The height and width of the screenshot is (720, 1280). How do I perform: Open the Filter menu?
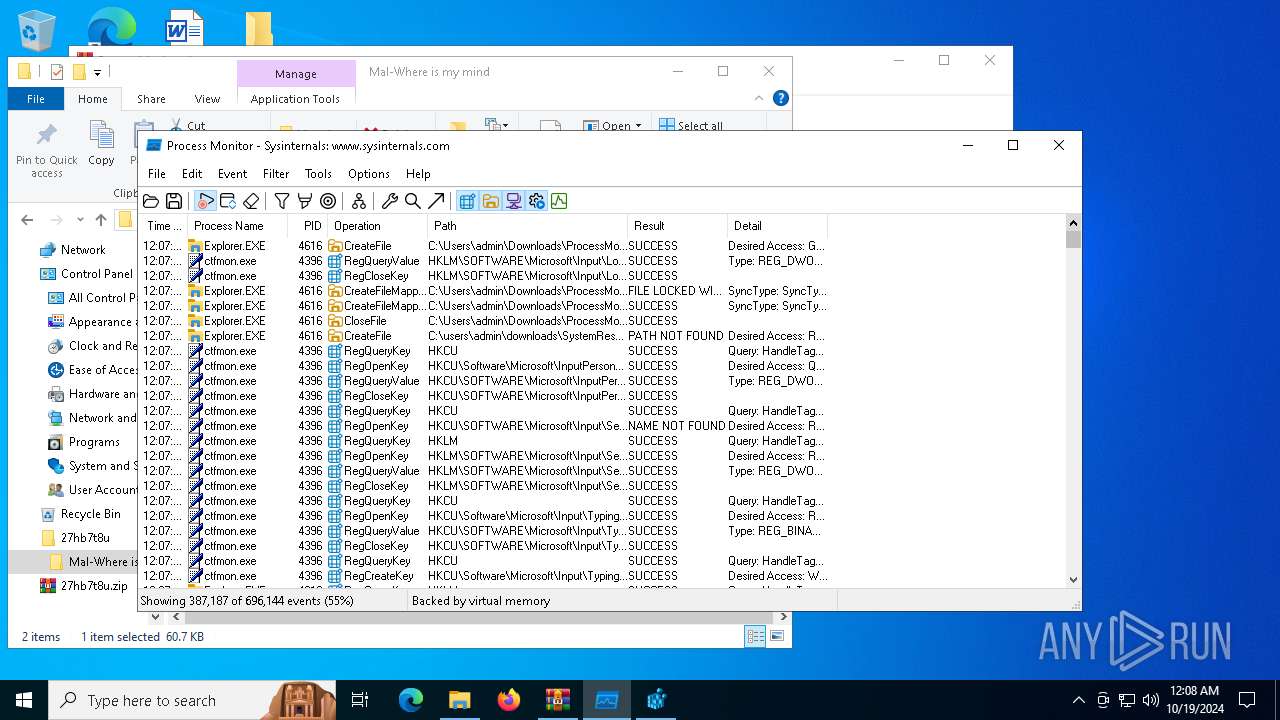276,174
